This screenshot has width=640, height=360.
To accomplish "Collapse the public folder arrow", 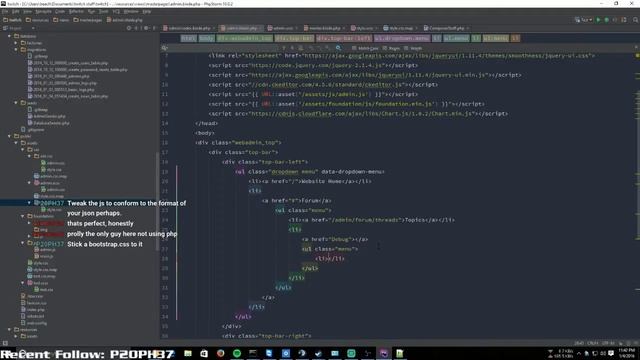I will pos(9,136).
